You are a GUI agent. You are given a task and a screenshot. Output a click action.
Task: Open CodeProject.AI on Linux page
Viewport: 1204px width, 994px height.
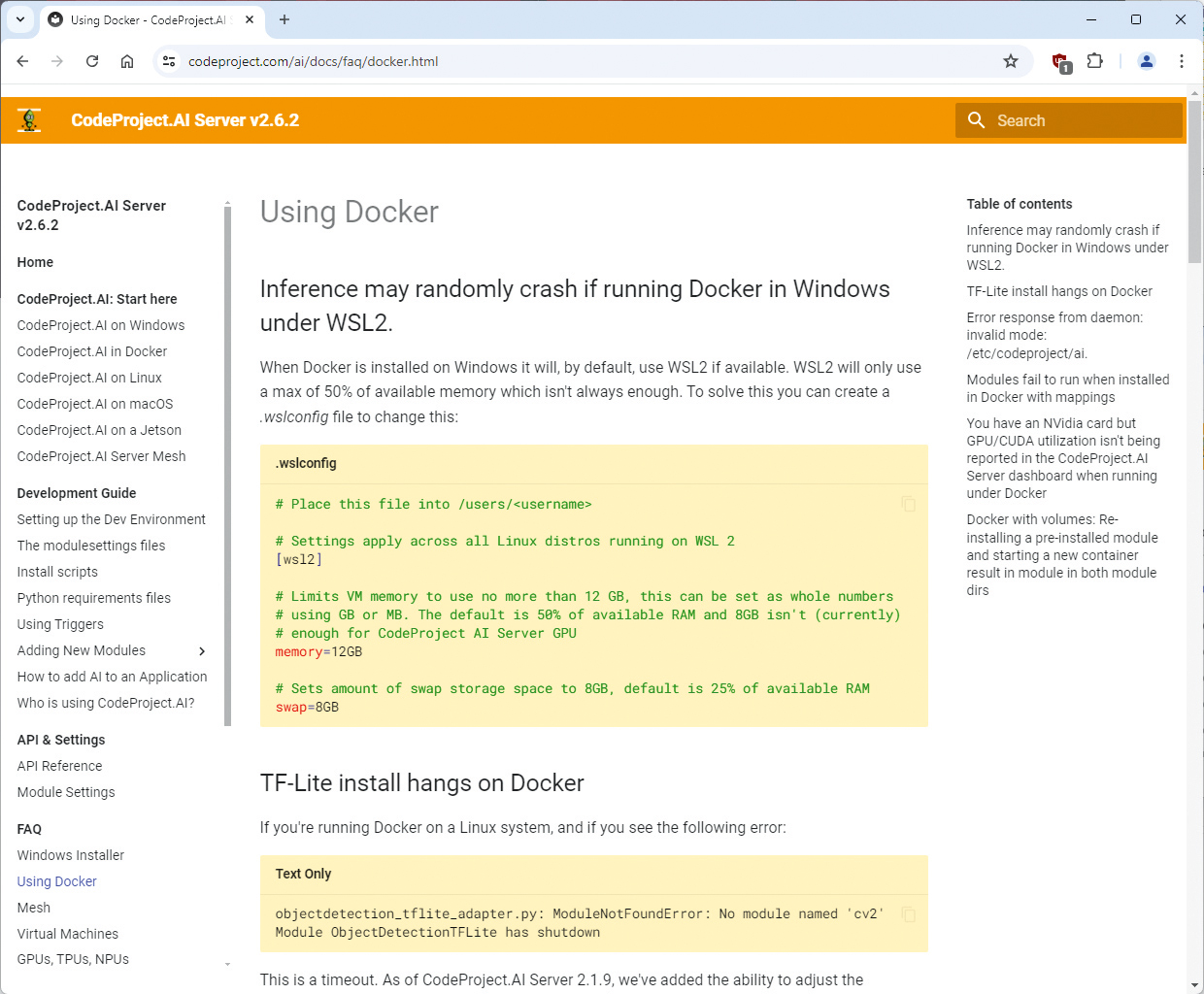coord(89,378)
